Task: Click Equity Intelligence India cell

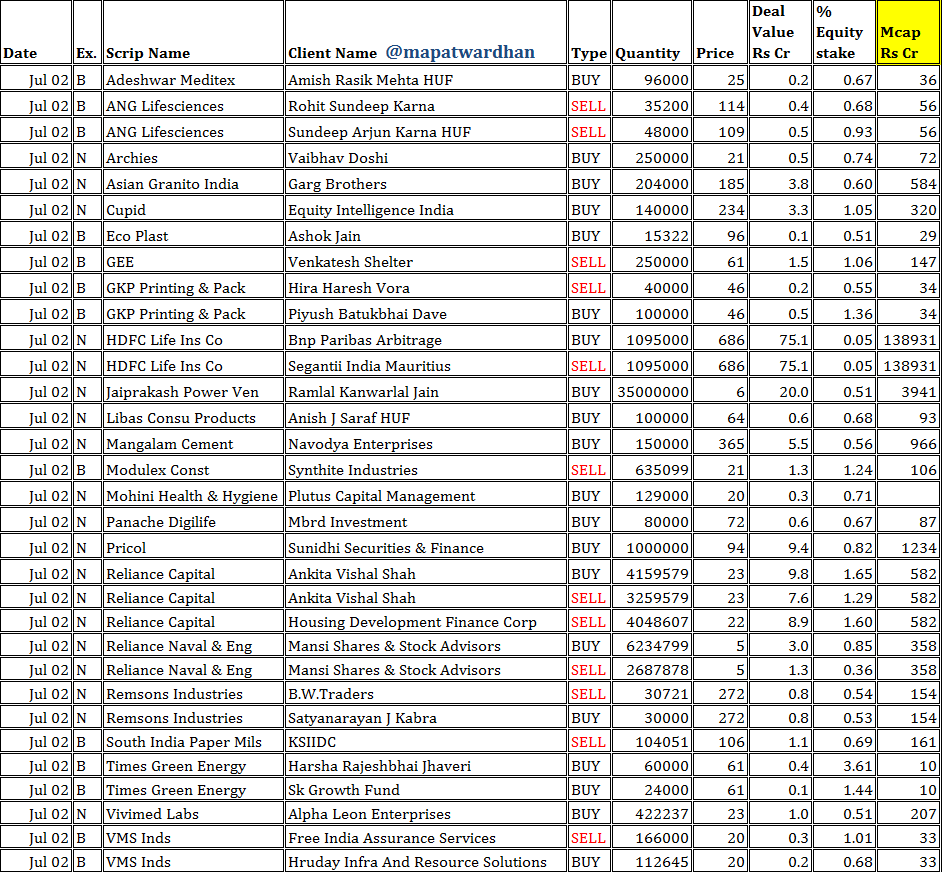Action: click(426, 210)
